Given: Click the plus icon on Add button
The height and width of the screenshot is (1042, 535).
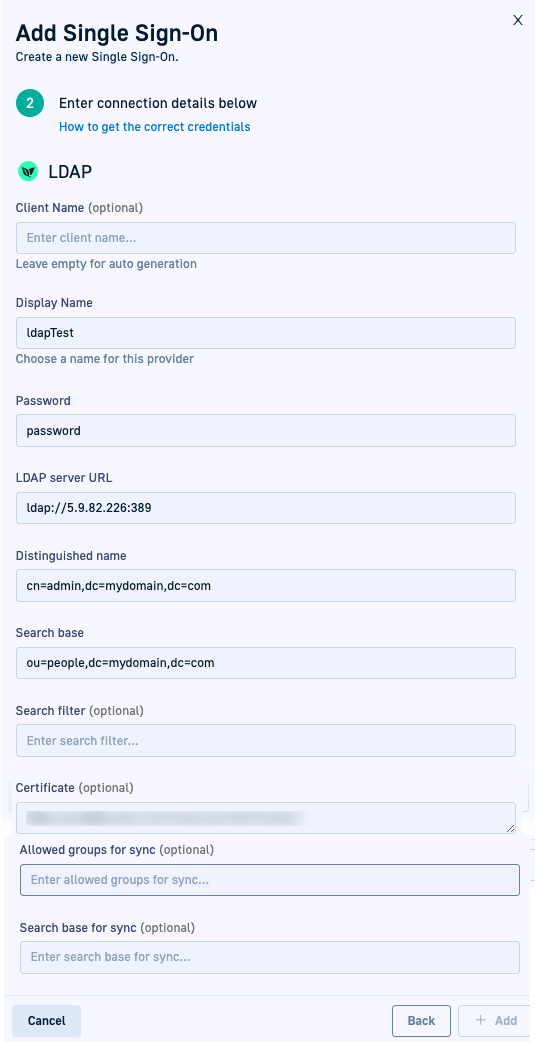Looking at the screenshot, I should pos(481,1020).
